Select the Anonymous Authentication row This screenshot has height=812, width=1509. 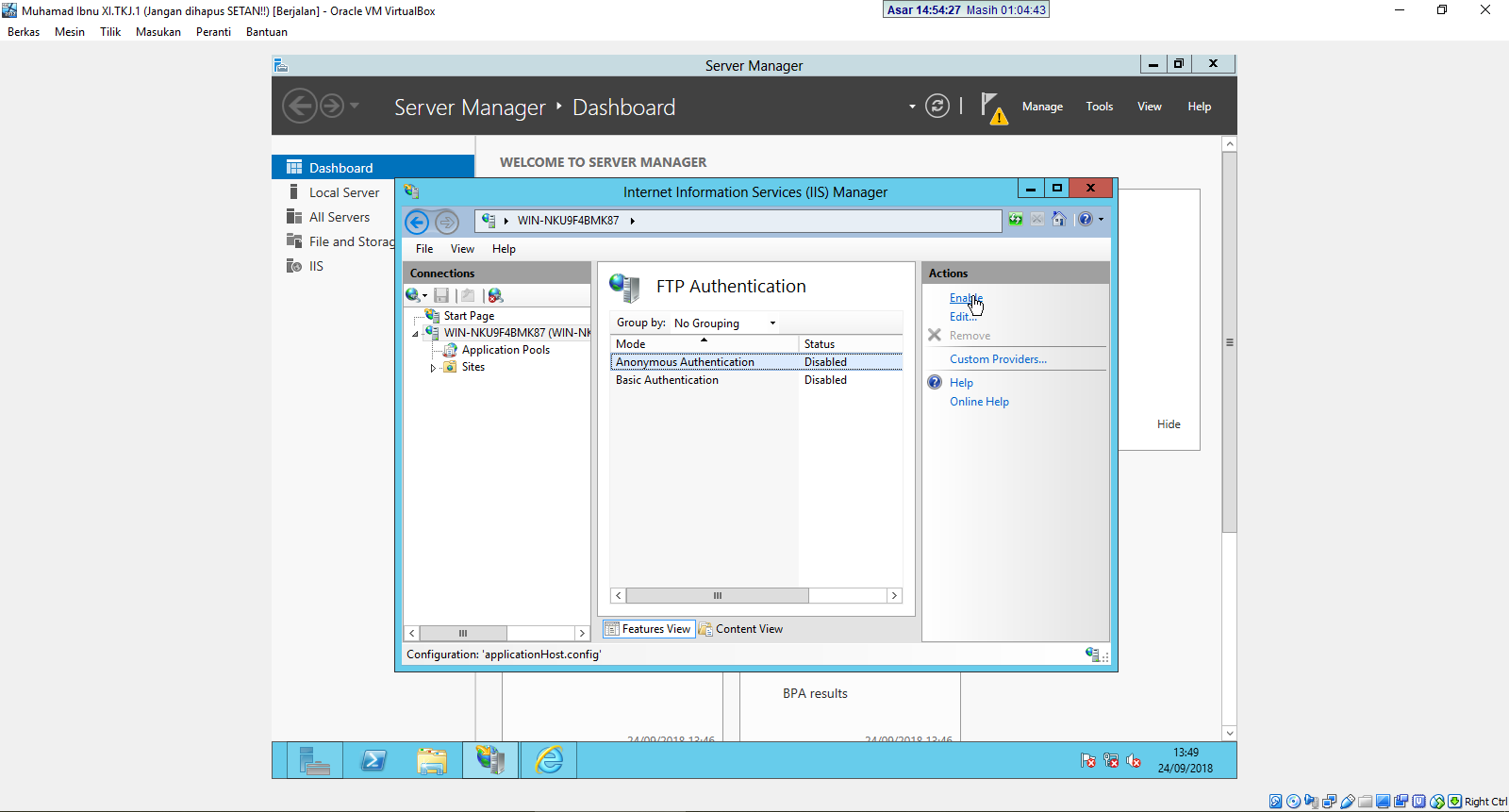click(756, 362)
